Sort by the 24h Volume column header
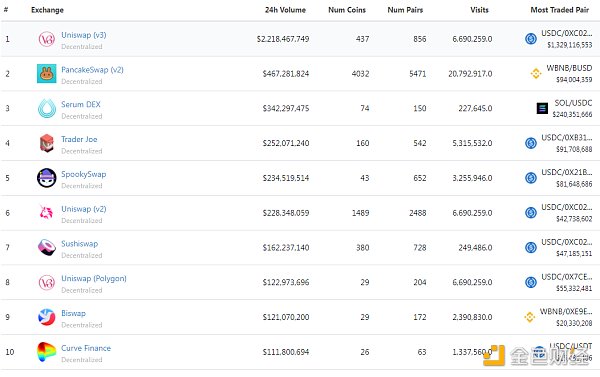600x377 pixels. coord(285,10)
